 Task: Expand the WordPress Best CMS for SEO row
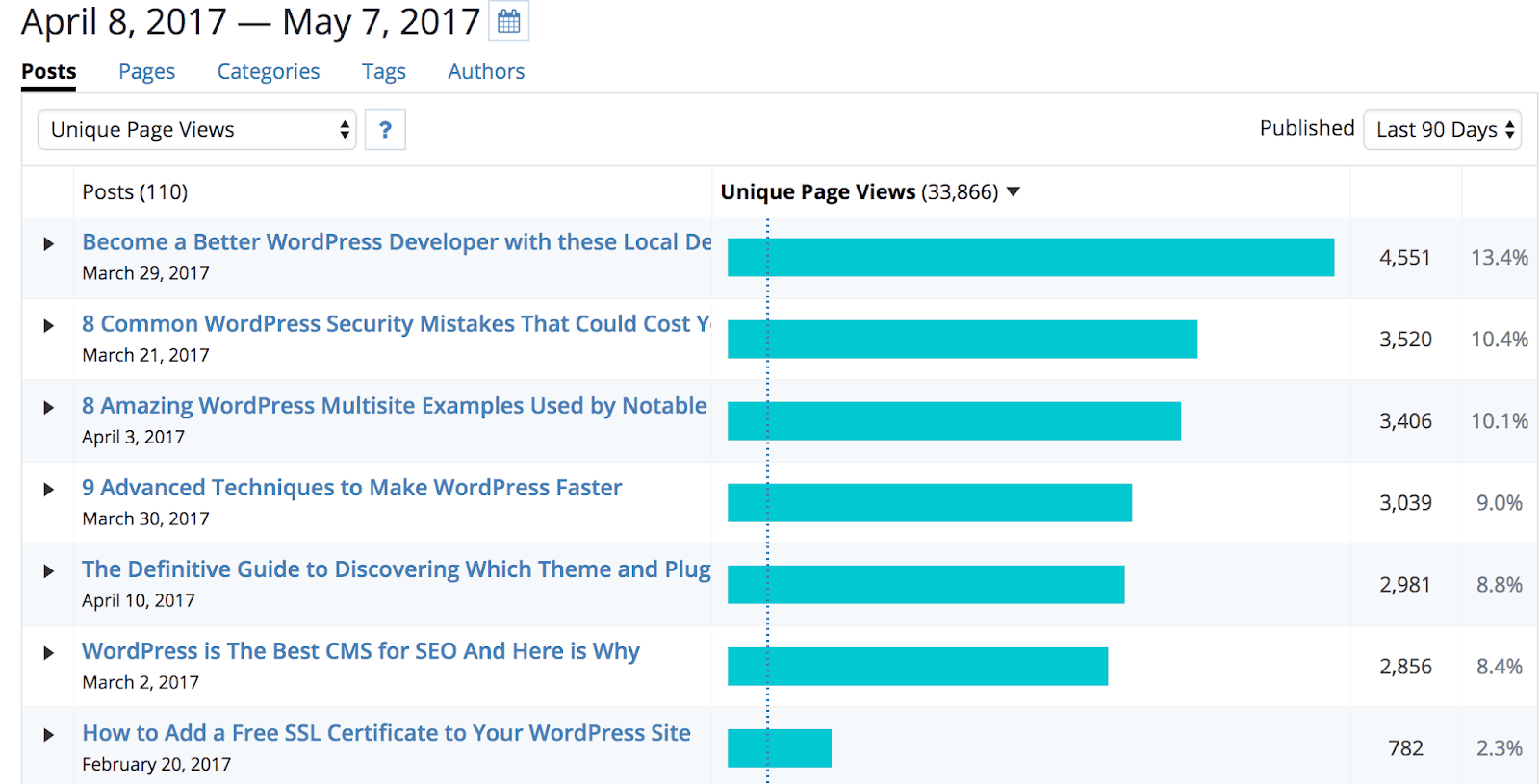pyautogui.click(x=48, y=653)
